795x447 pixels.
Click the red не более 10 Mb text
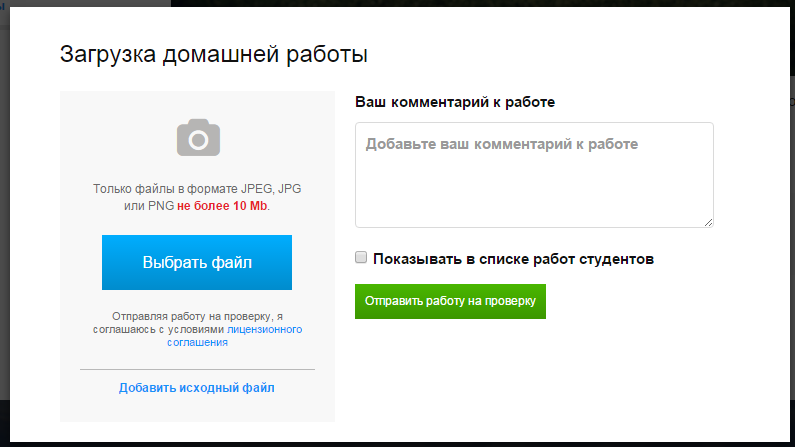pos(222,206)
